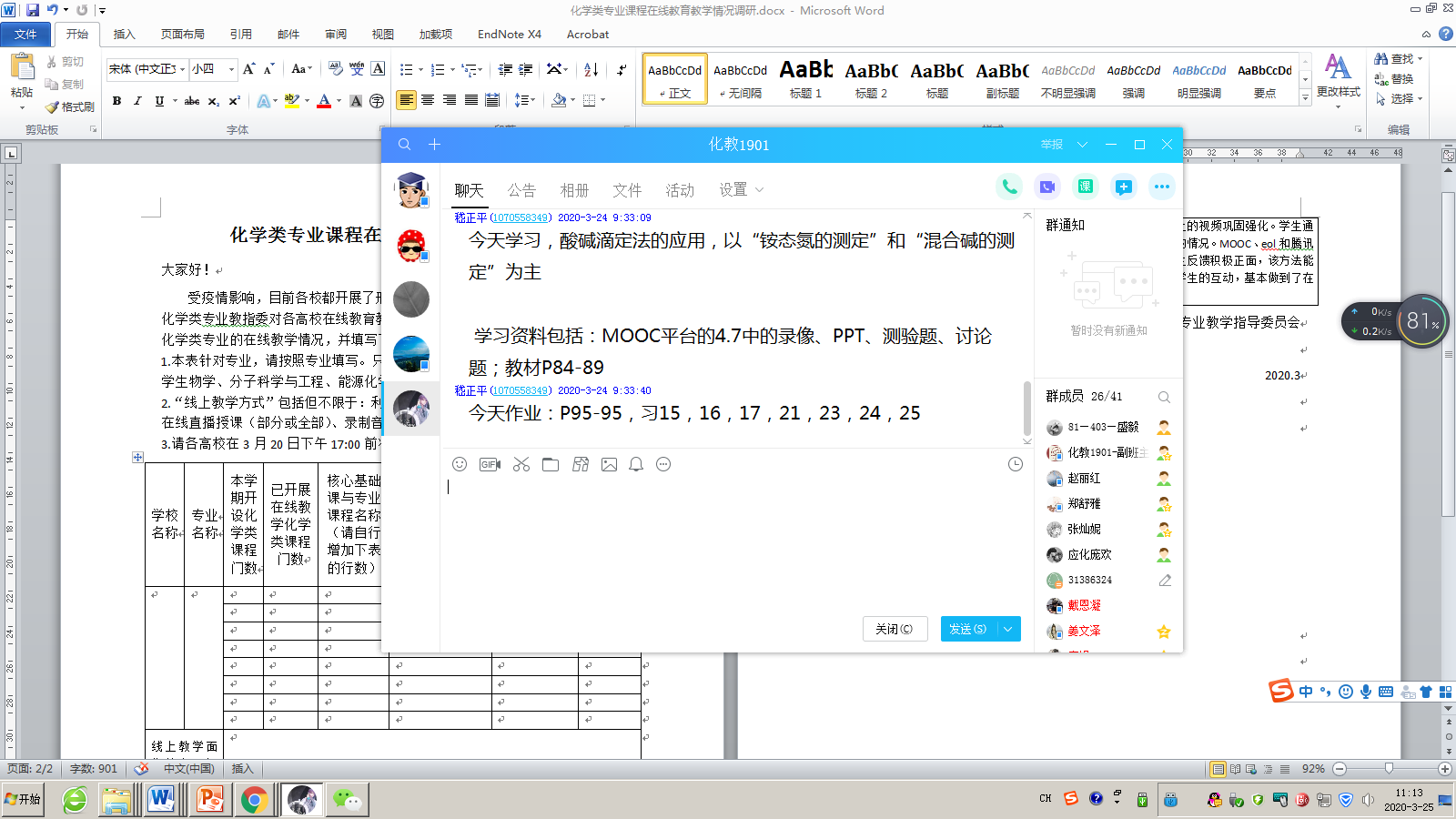
Task: Open the 页面布局 ribbon tab
Action: 182,35
